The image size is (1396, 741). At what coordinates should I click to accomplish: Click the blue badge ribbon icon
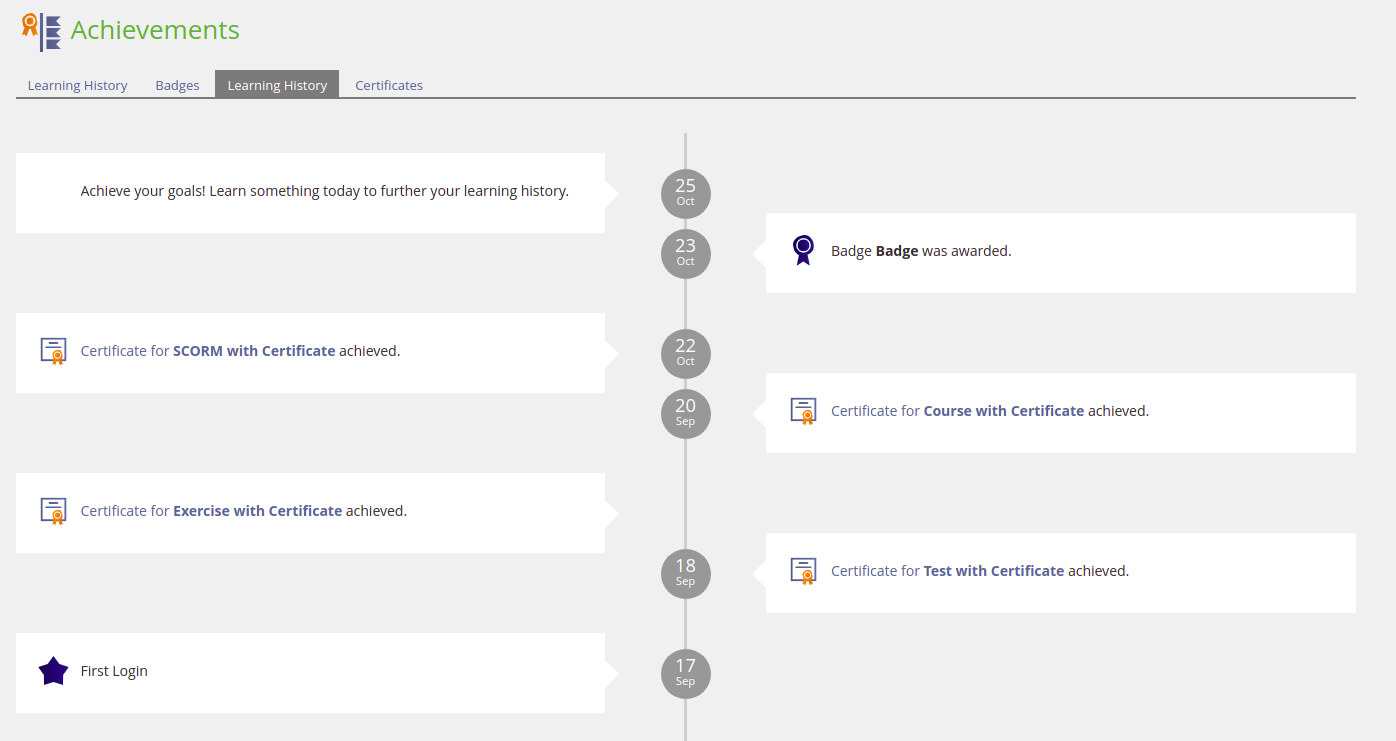pos(803,250)
